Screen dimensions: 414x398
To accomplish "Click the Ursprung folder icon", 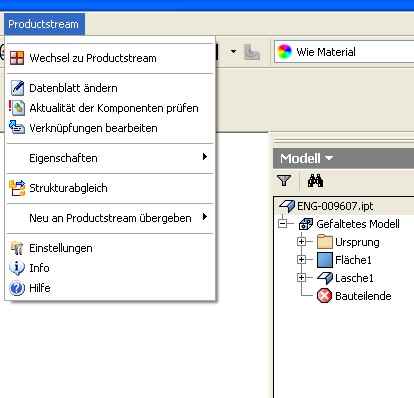I will pyautogui.click(x=325, y=242).
